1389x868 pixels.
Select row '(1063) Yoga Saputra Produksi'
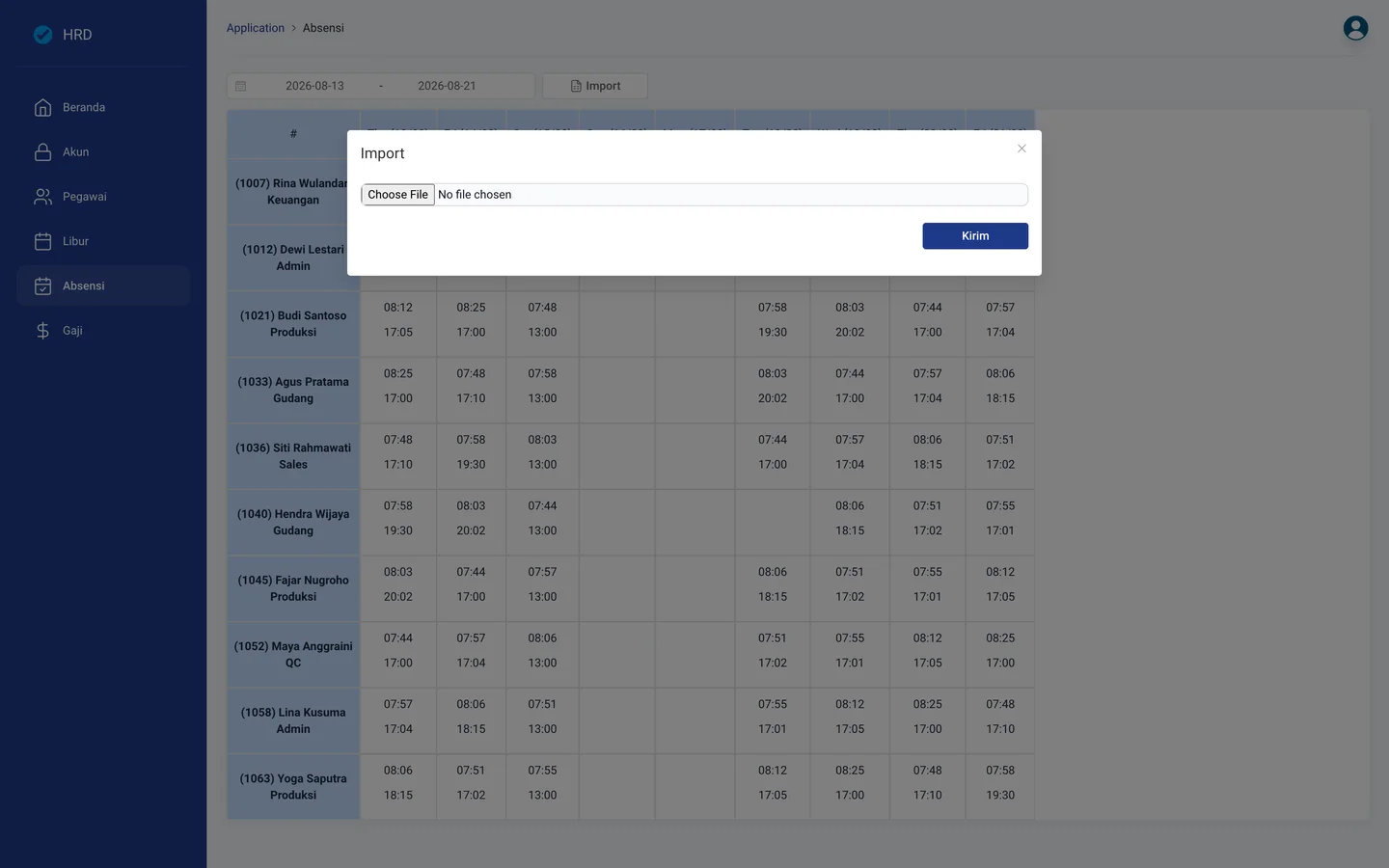tap(293, 787)
